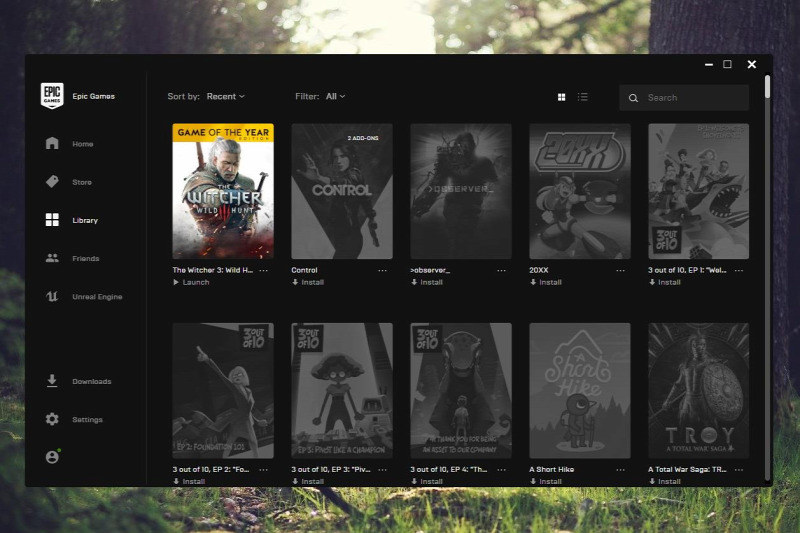The image size is (800, 533).
Task: Switch to list view icon
Action: (x=583, y=97)
